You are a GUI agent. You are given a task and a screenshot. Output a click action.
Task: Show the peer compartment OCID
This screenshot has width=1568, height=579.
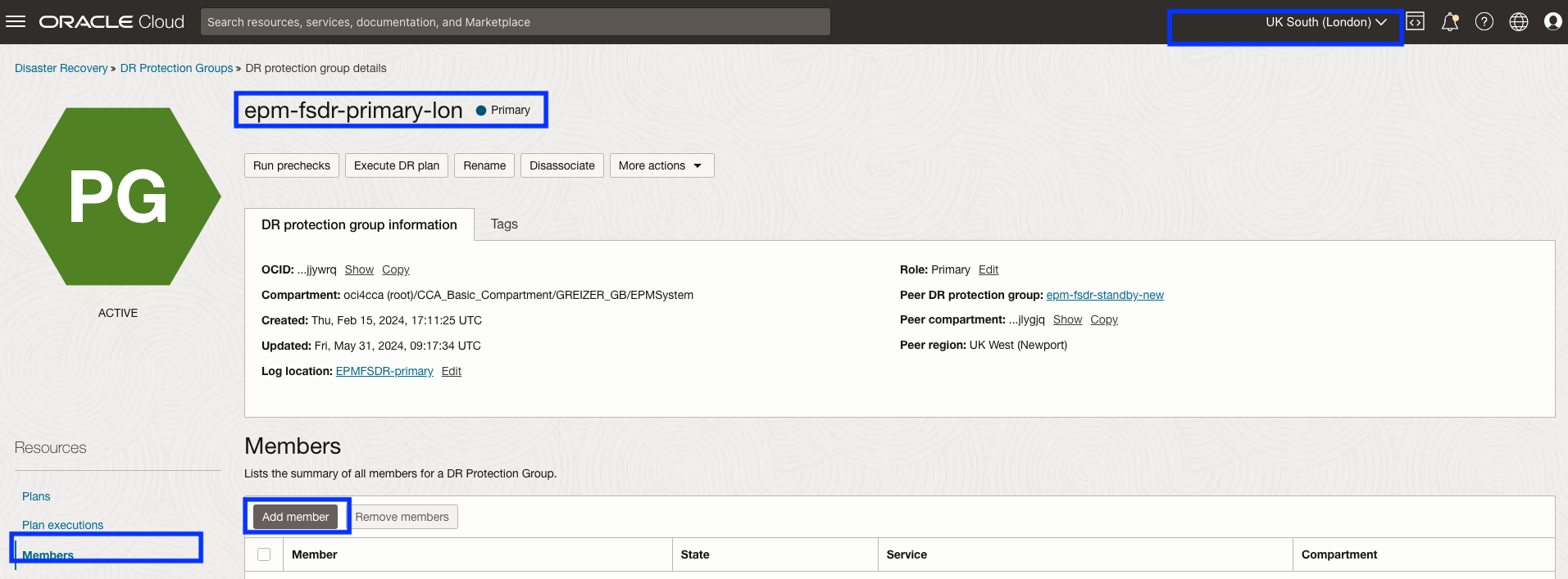click(1067, 319)
